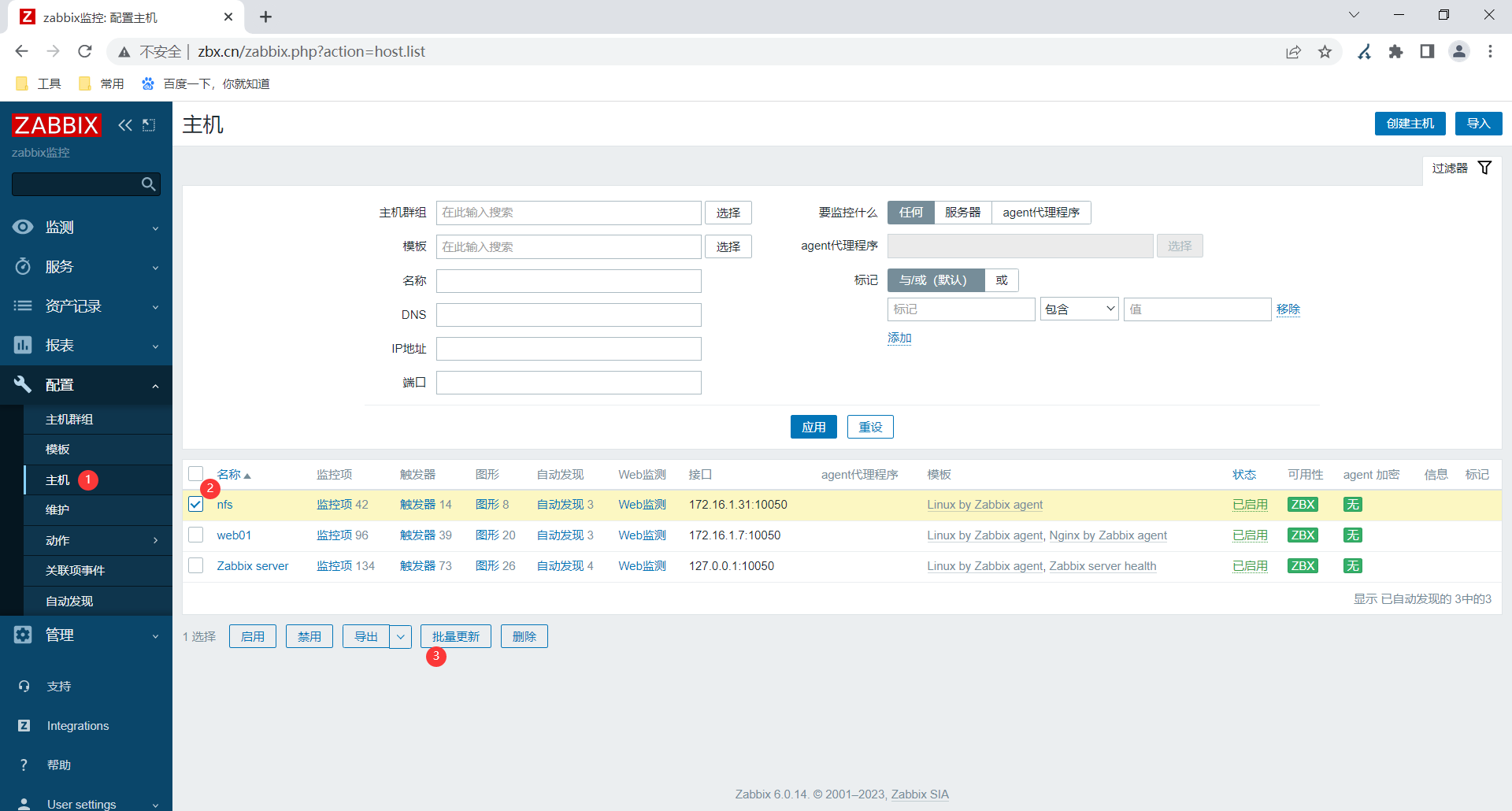Image resolution: width=1512 pixels, height=811 pixels.
Task: Click ZBX availability badge for Zabbix server
Action: [x=1303, y=566]
